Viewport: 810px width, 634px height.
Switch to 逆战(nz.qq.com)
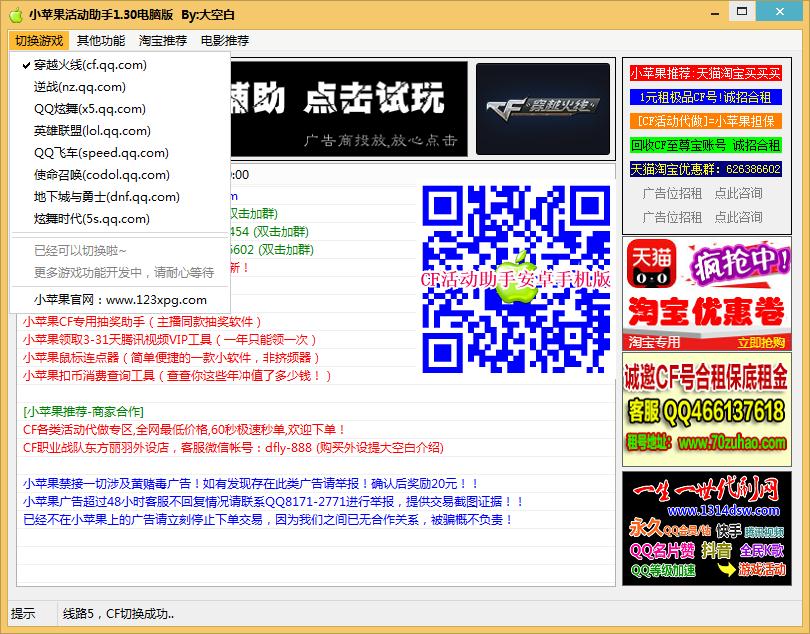[120, 87]
